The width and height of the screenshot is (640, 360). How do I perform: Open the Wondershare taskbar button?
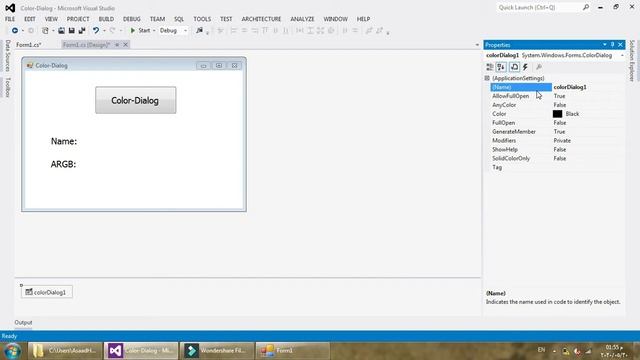tap(217, 351)
